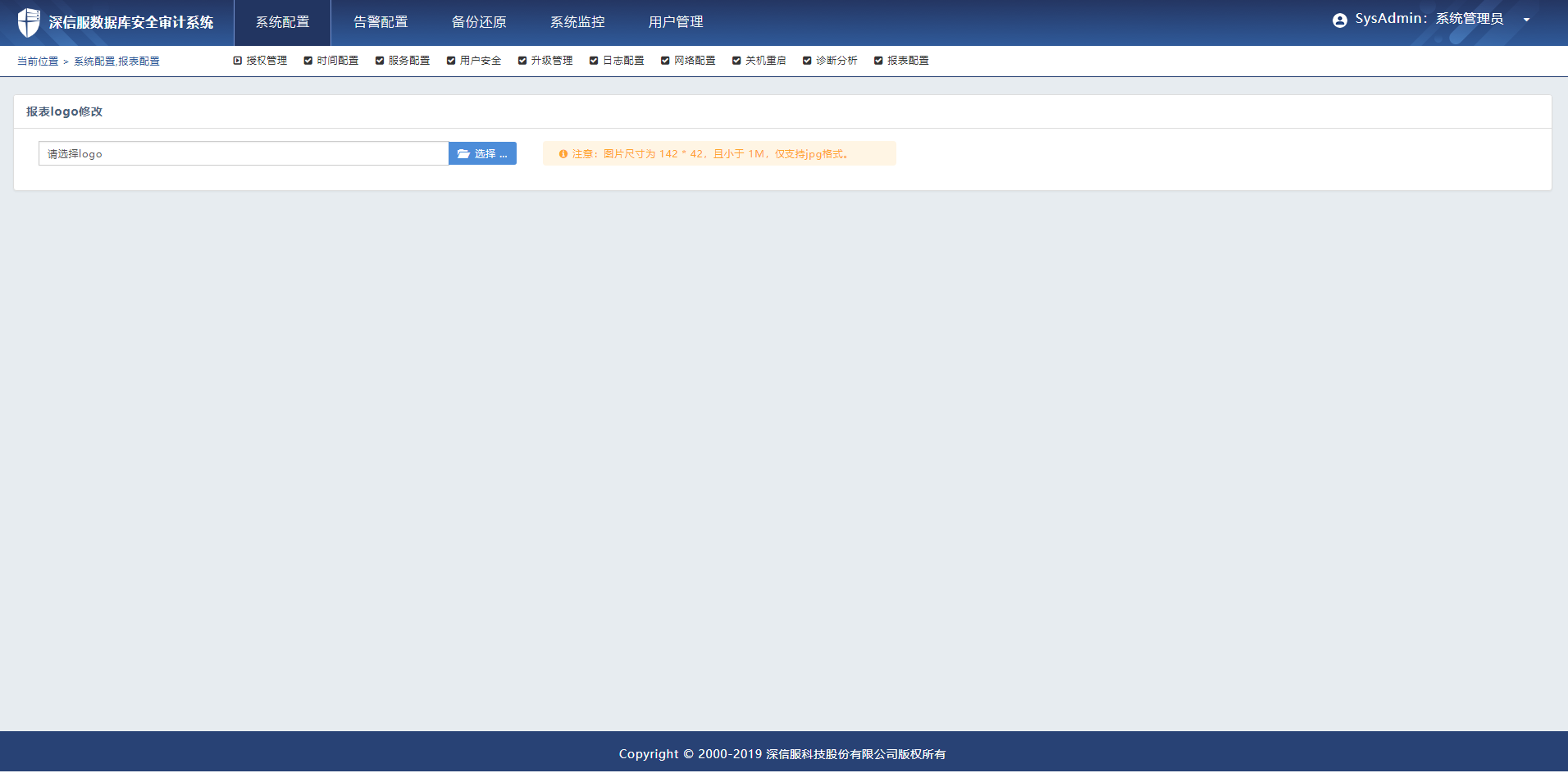The height and width of the screenshot is (773, 1568).
Task: Click the folder icon in 选择 button
Action: click(463, 154)
